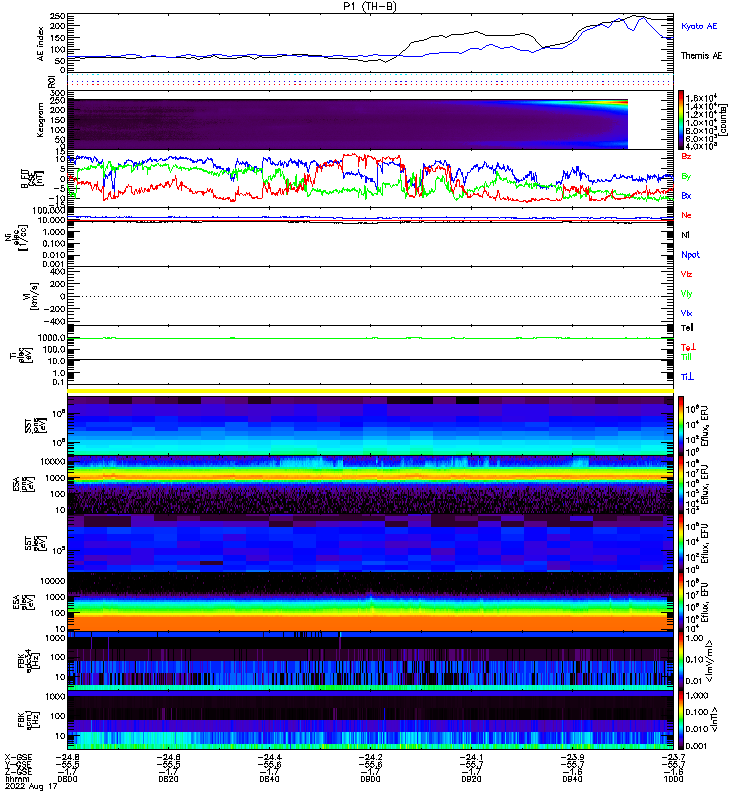Screen dimensions: 750x800
Task: Select the 1000 time tick label
Action: [673, 779]
